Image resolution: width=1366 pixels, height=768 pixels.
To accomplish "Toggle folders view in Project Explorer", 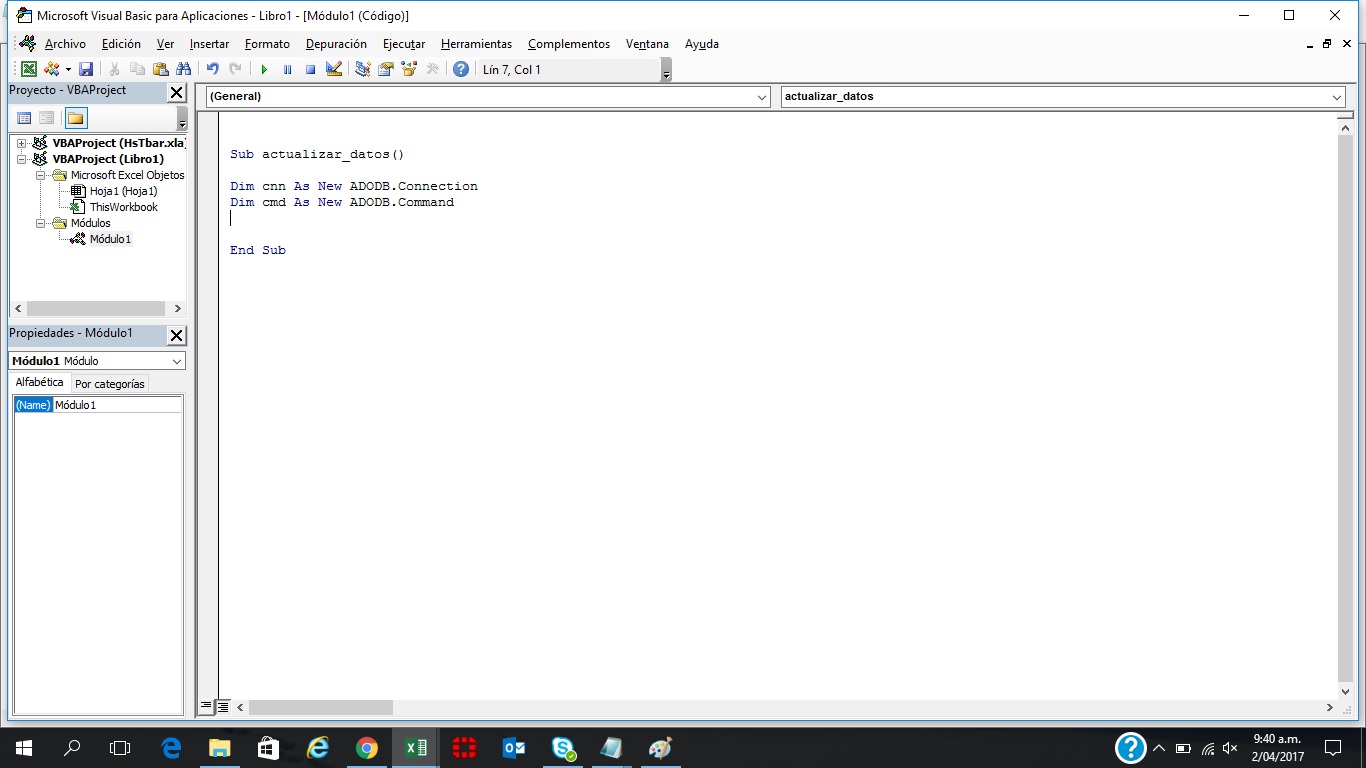I will coord(76,117).
